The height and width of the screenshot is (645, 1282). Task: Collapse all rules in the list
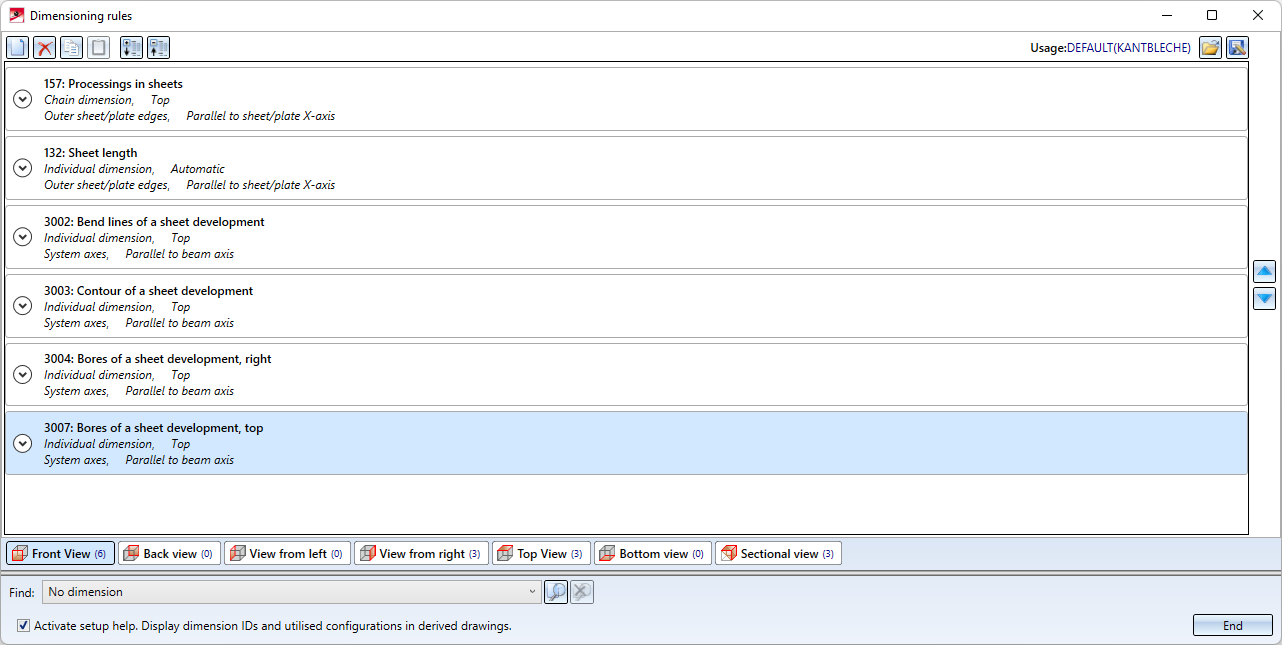coord(158,47)
